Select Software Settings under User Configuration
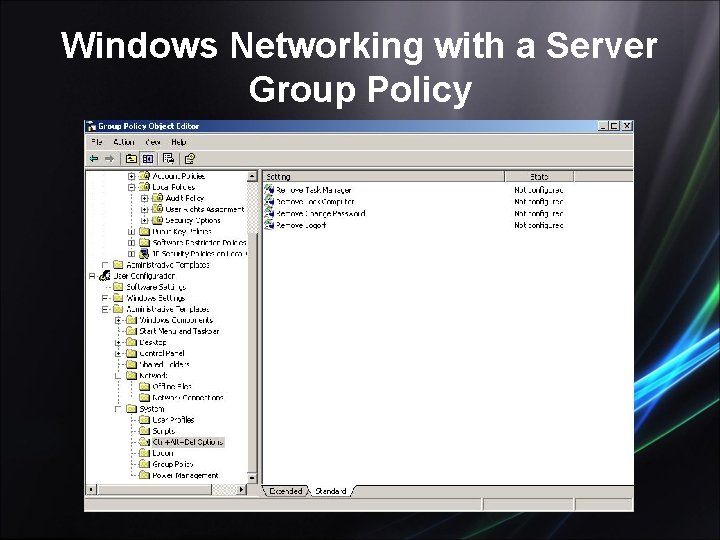 [156, 287]
